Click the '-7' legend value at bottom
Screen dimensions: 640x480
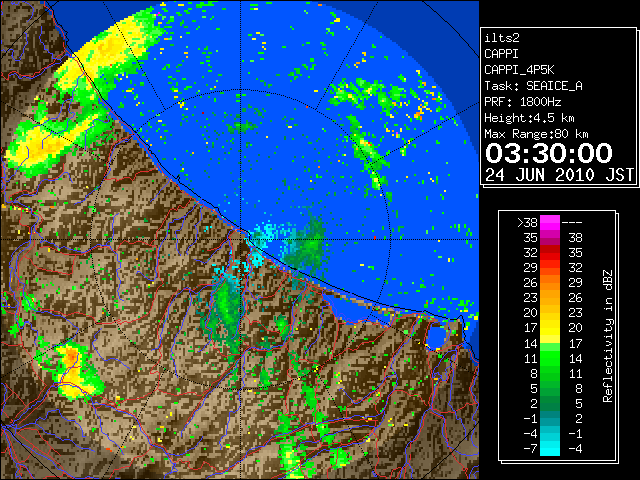pyautogui.click(x=530, y=449)
